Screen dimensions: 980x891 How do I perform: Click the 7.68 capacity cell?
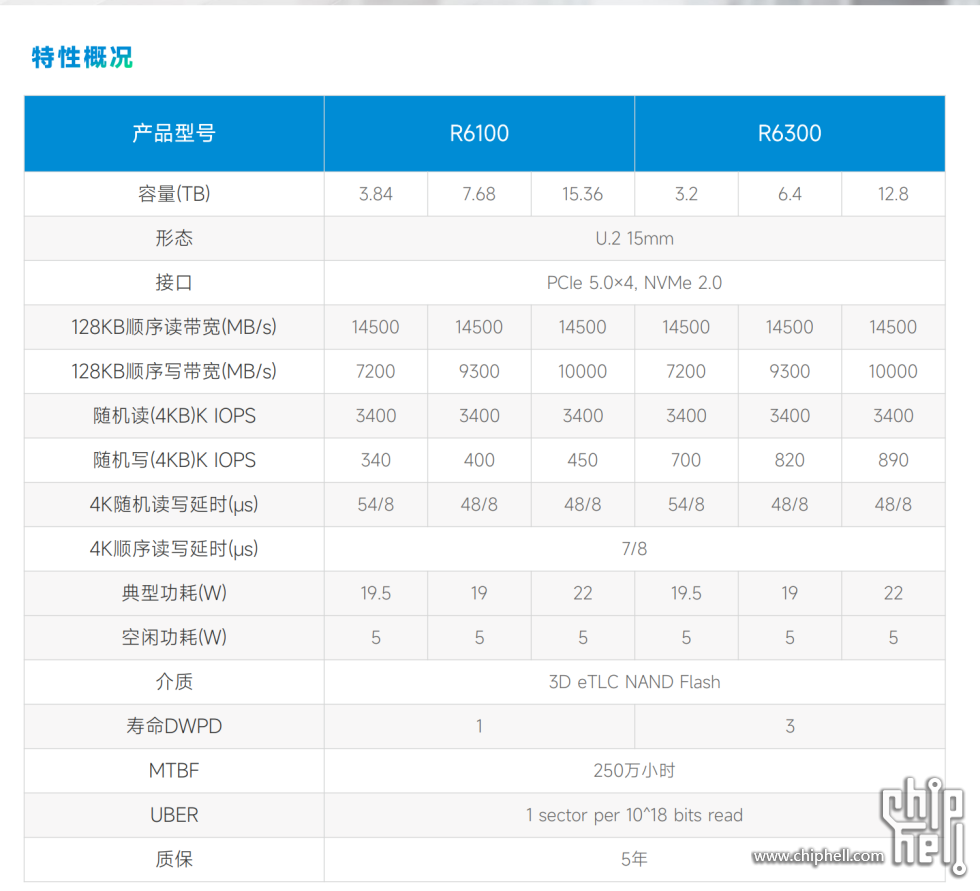point(479,194)
